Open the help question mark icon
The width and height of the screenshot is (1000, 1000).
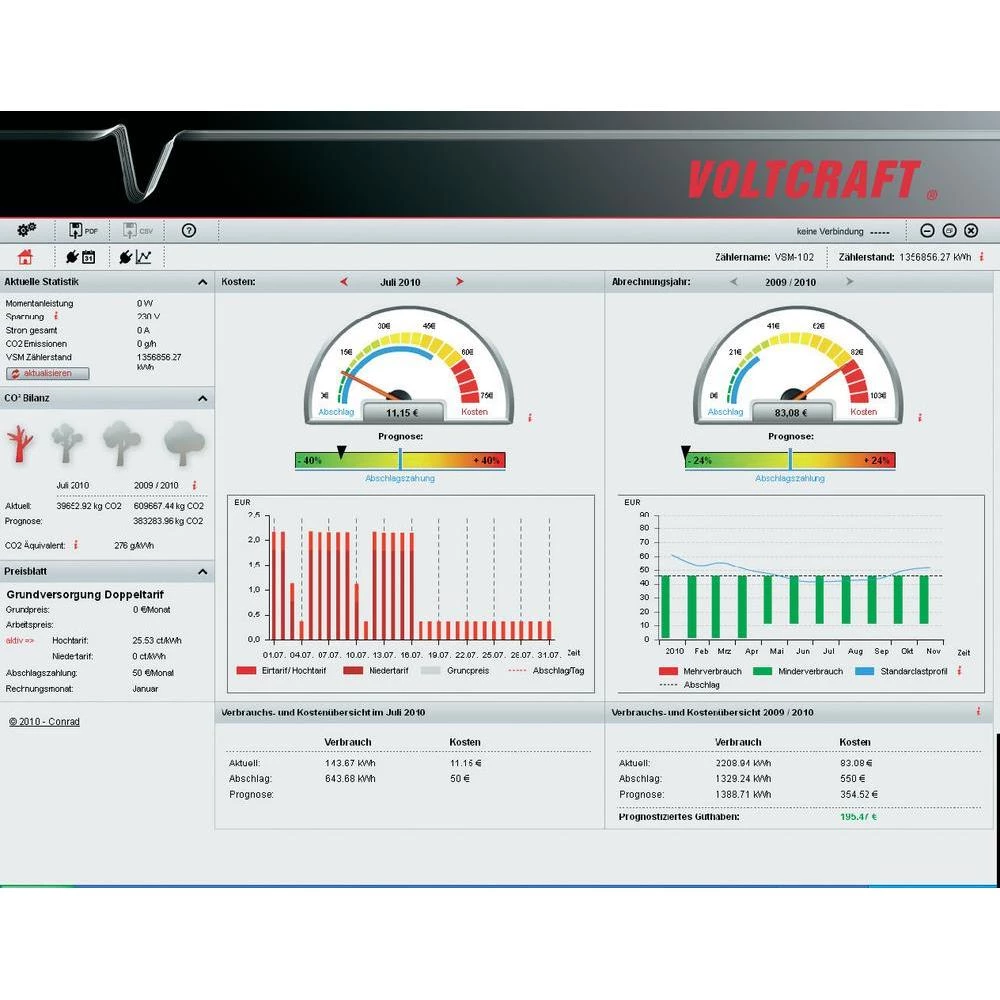point(189,231)
